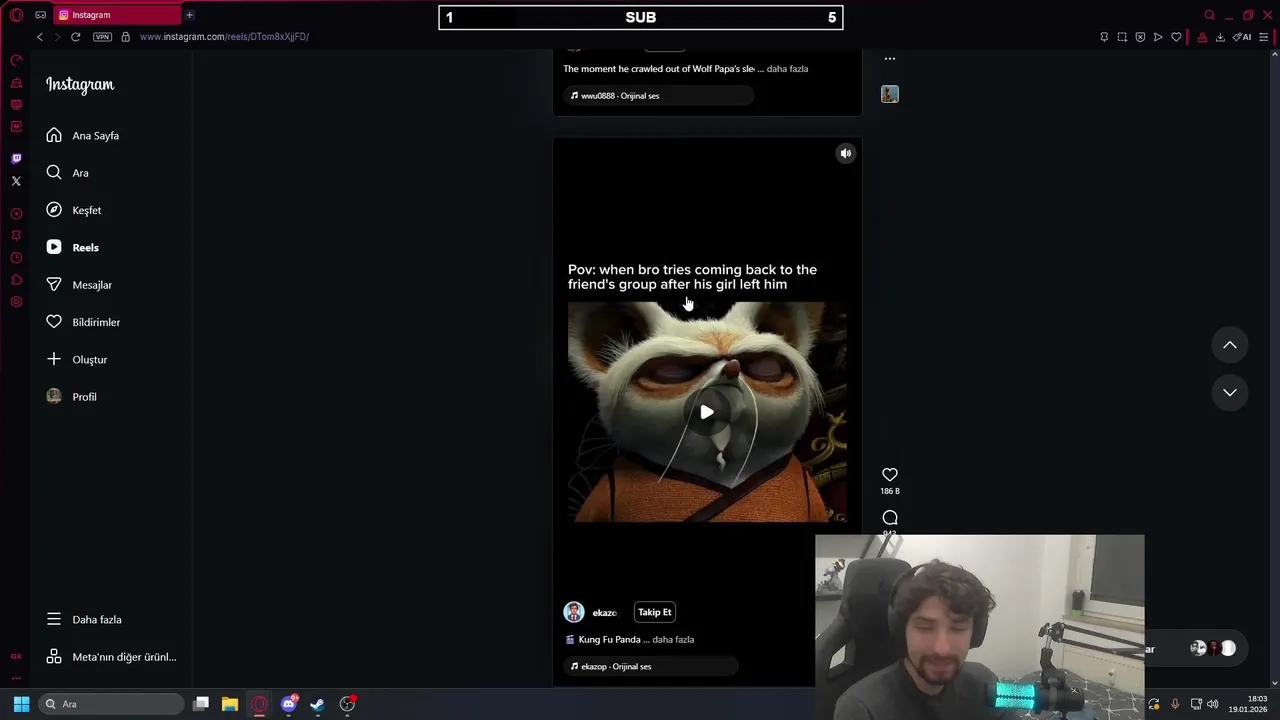Viewport: 1280px width, 720px height.
Task: Open Task View on taskbar
Action: (x=201, y=704)
